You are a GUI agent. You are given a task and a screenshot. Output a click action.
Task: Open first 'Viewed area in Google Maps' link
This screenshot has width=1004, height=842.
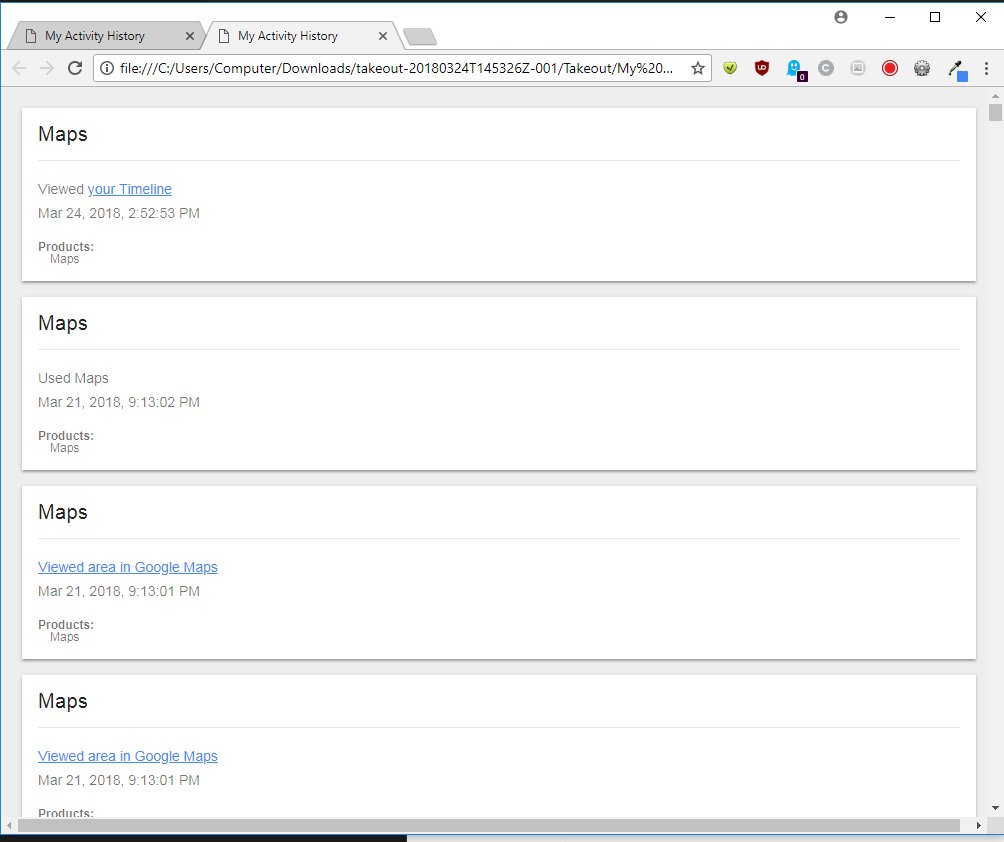click(127, 567)
